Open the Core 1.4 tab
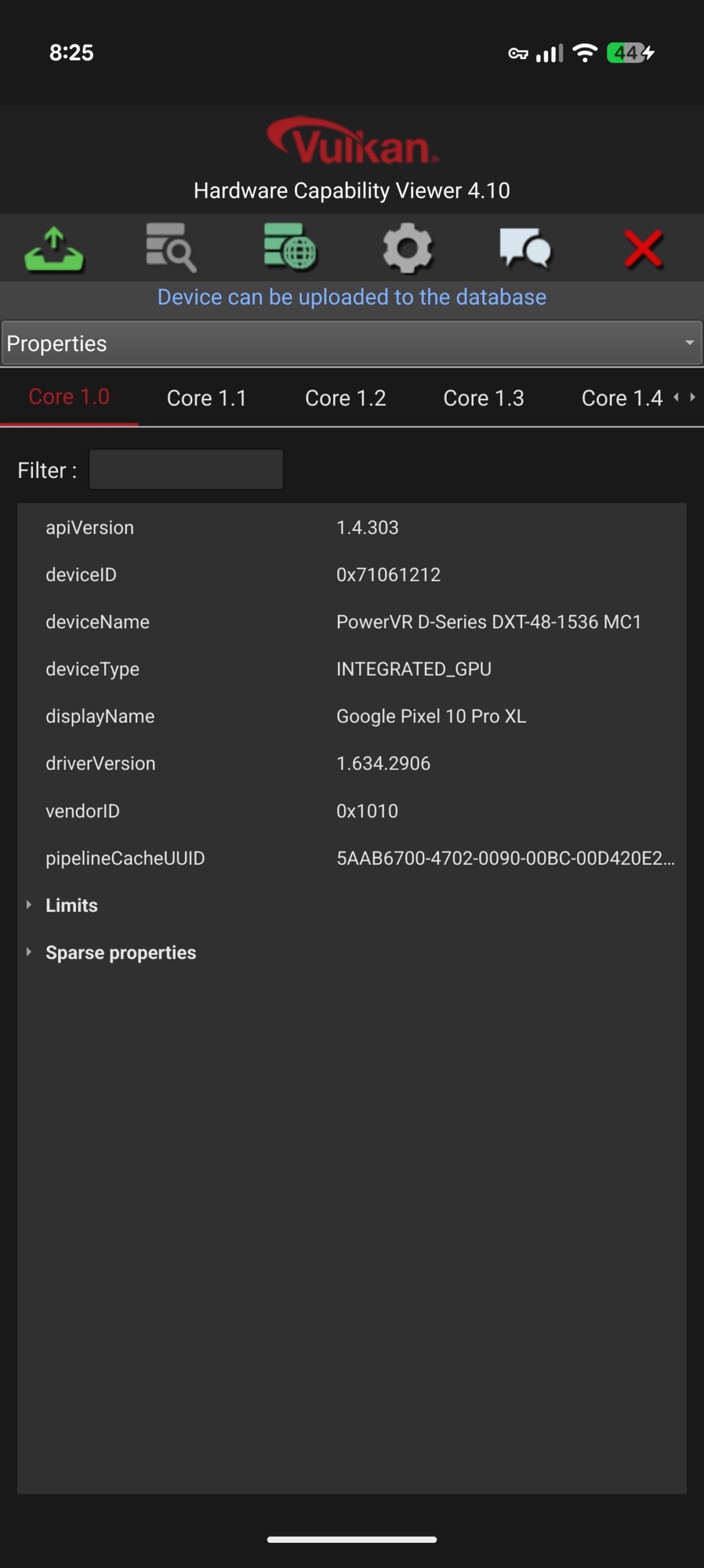Screen dimensions: 704x1568 click(x=623, y=398)
